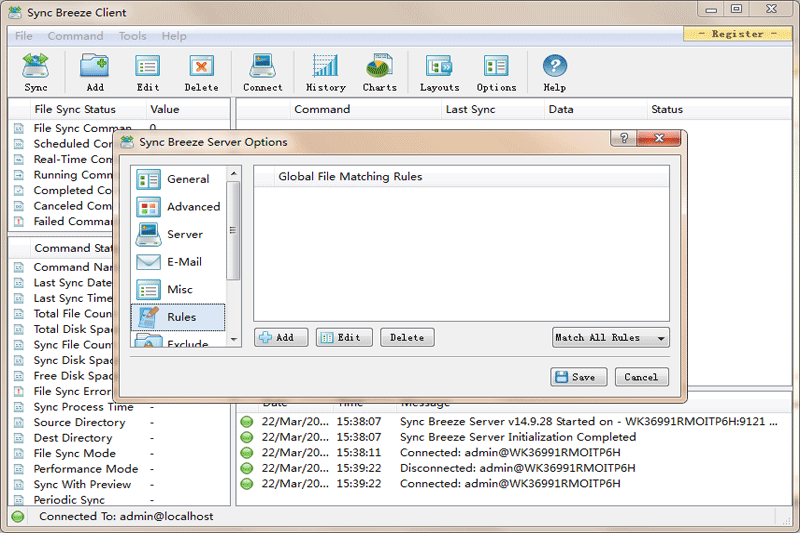Open the Match All Rules dropdown

click(611, 337)
